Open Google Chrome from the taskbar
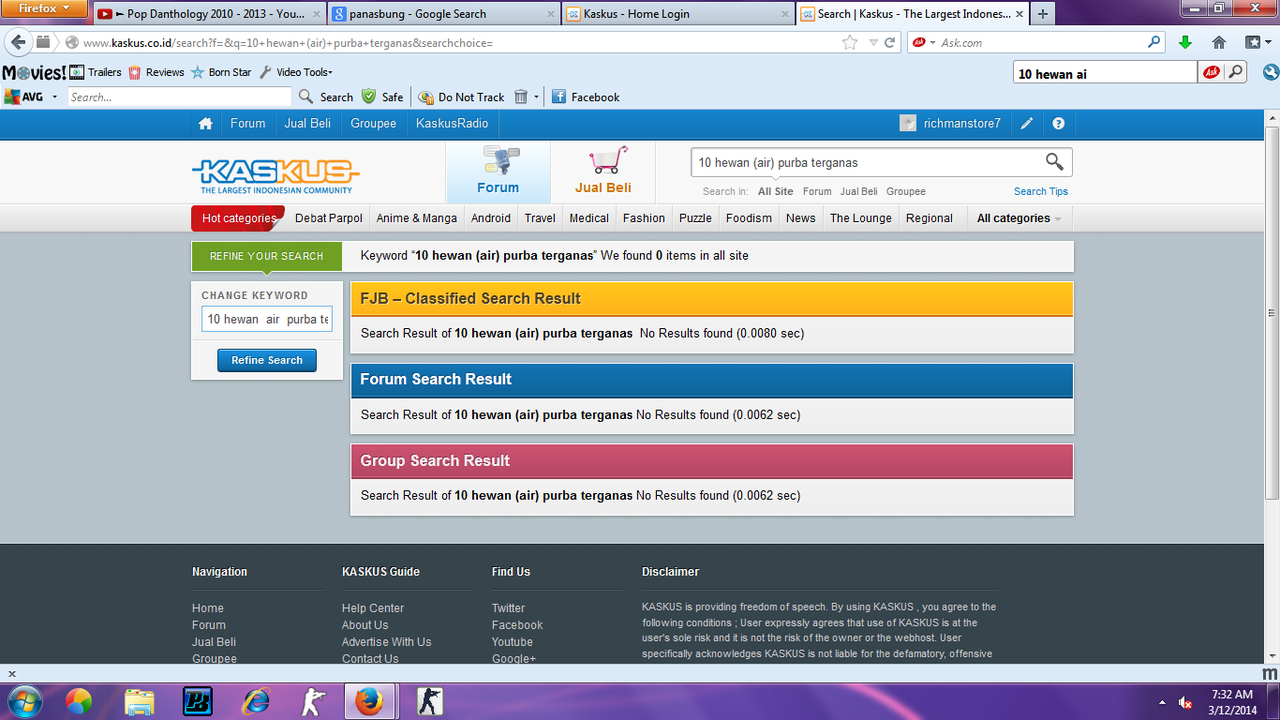The width and height of the screenshot is (1280, 720). [79, 701]
